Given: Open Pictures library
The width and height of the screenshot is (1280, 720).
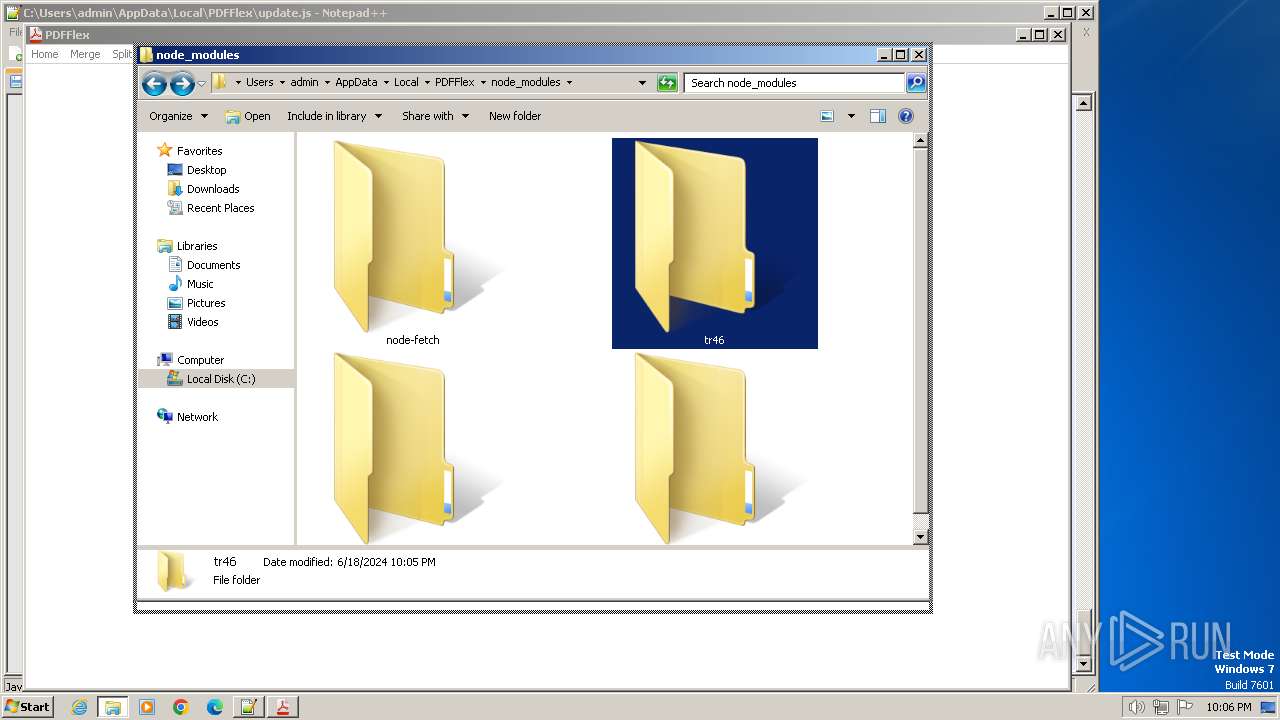Looking at the screenshot, I should pyautogui.click(x=206, y=303).
